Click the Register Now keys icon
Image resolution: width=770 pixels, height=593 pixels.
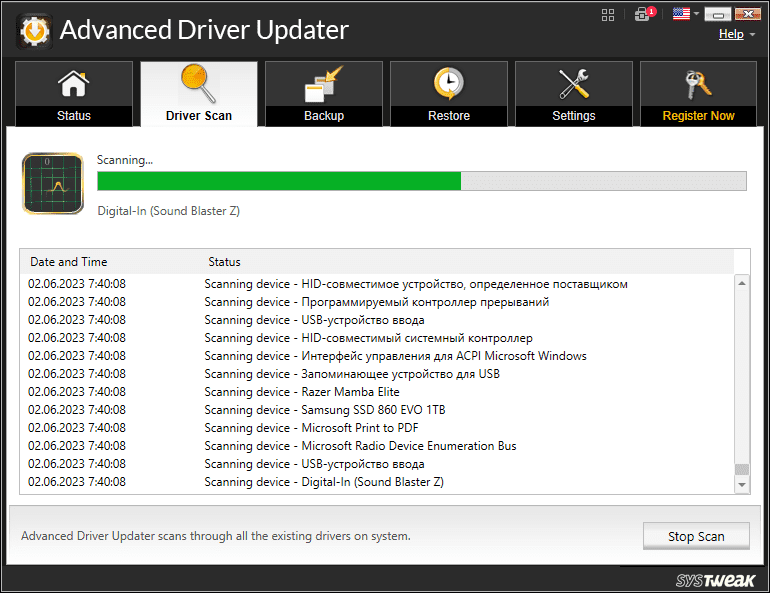tap(698, 84)
